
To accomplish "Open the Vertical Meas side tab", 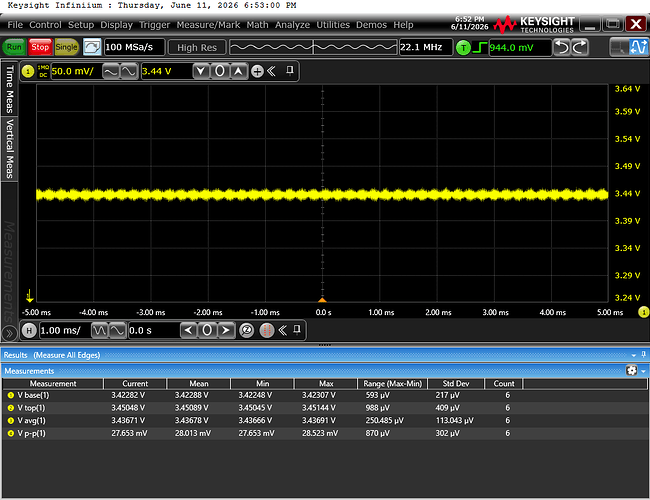I will [x=9, y=148].
